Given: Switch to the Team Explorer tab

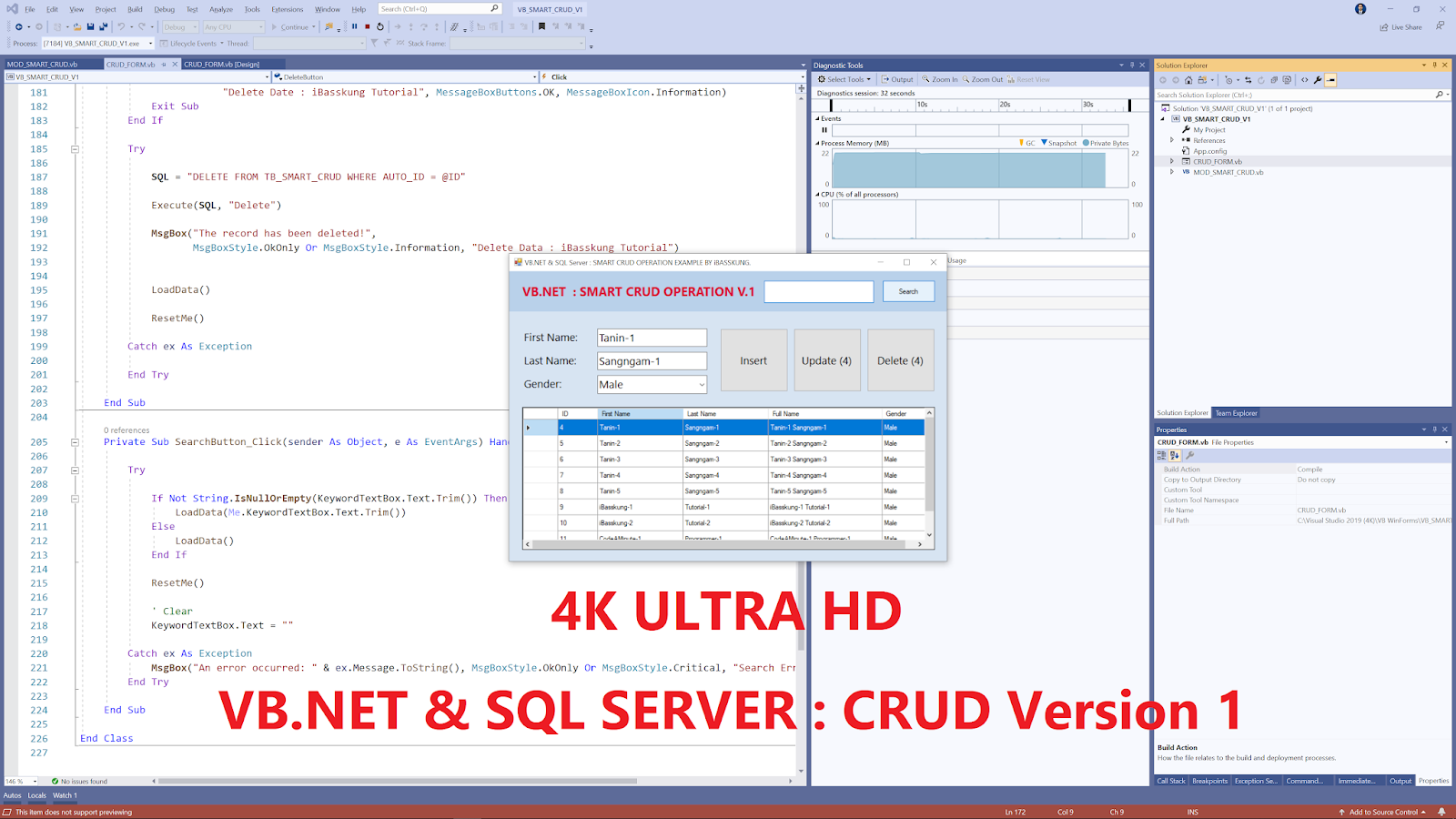Looking at the screenshot, I should [1236, 413].
